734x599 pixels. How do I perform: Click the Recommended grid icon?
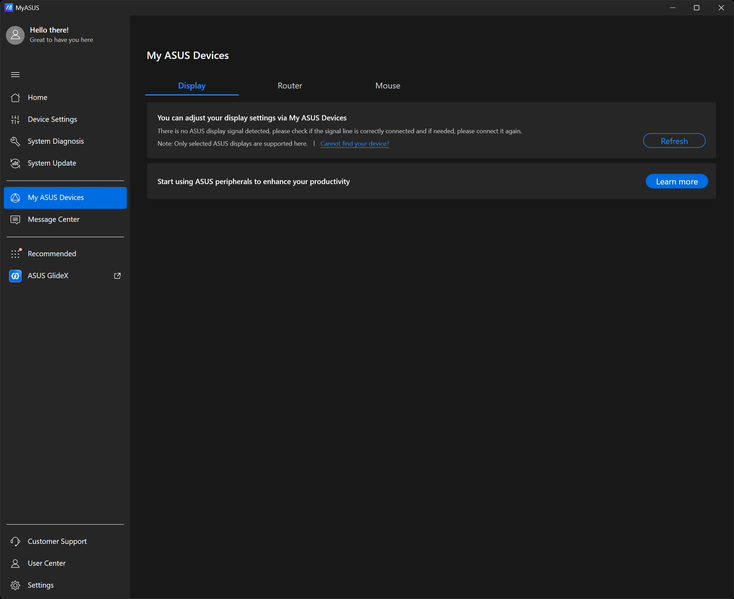click(x=16, y=254)
